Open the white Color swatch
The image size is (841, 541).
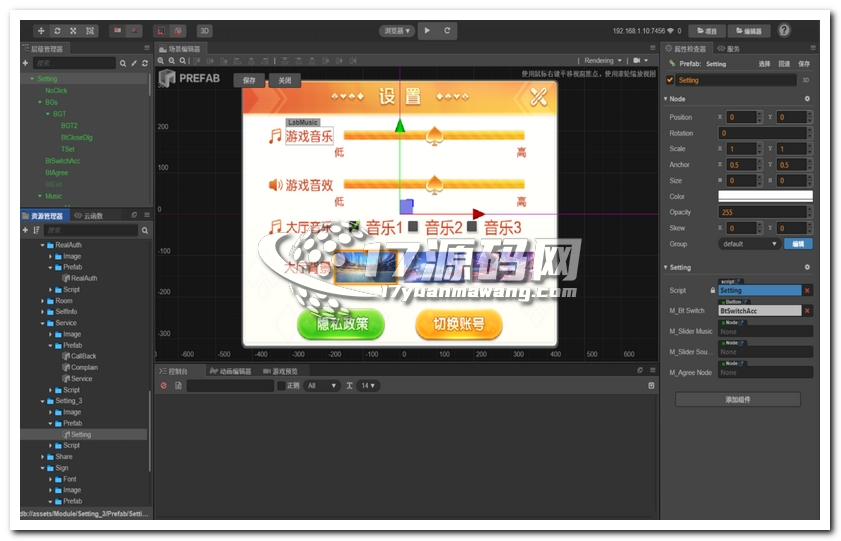[x=765, y=196]
